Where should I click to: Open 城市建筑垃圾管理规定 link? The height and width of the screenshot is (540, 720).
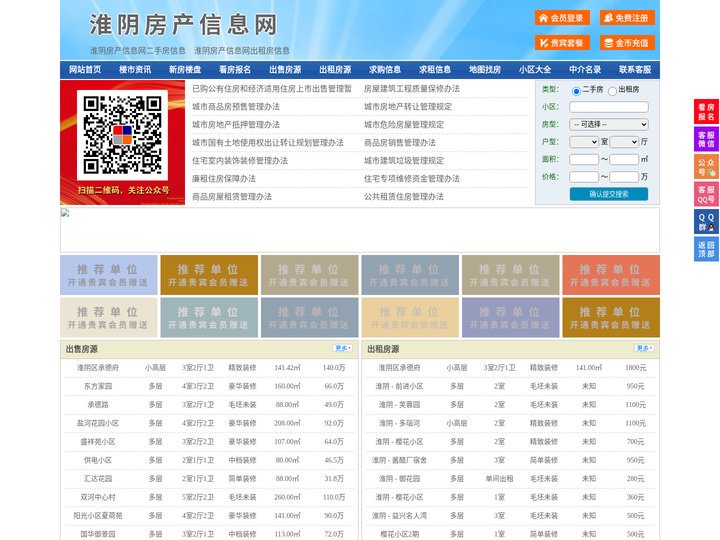click(x=404, y=161)
